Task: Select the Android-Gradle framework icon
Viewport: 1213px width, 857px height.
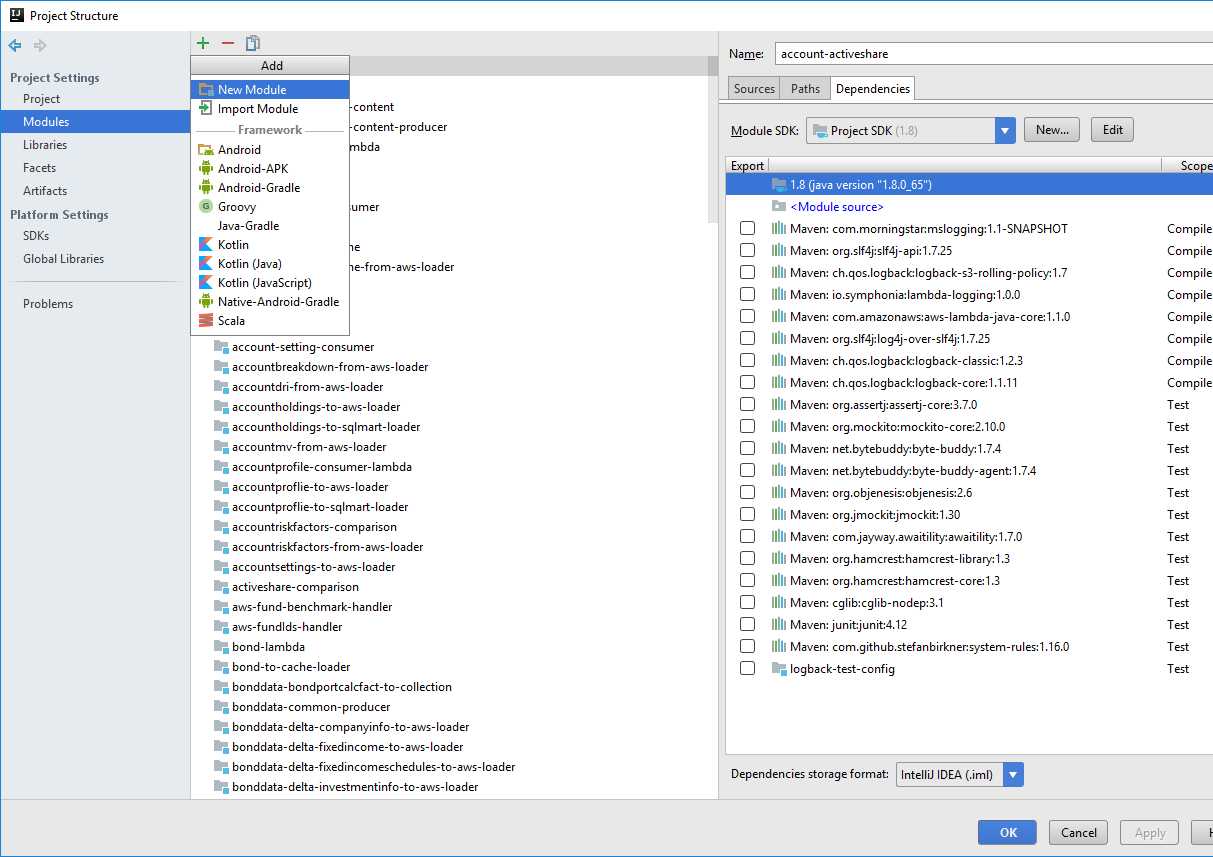Action: (x=206, y=188)
